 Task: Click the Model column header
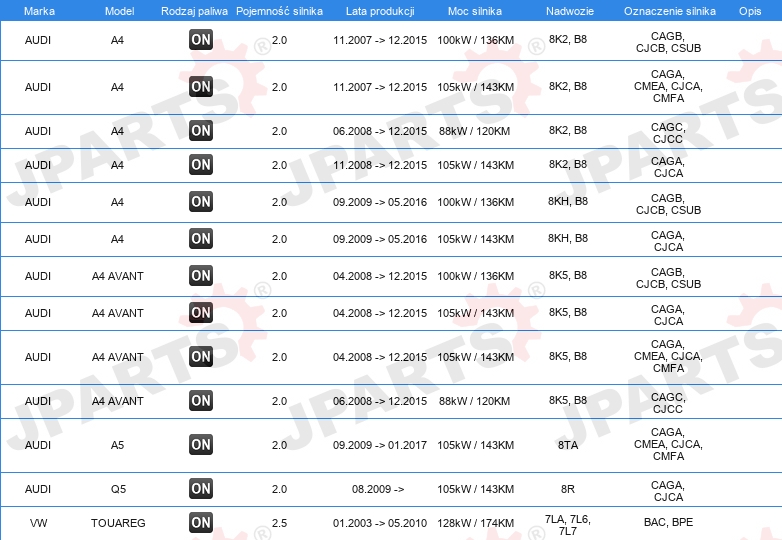point(119,11)
